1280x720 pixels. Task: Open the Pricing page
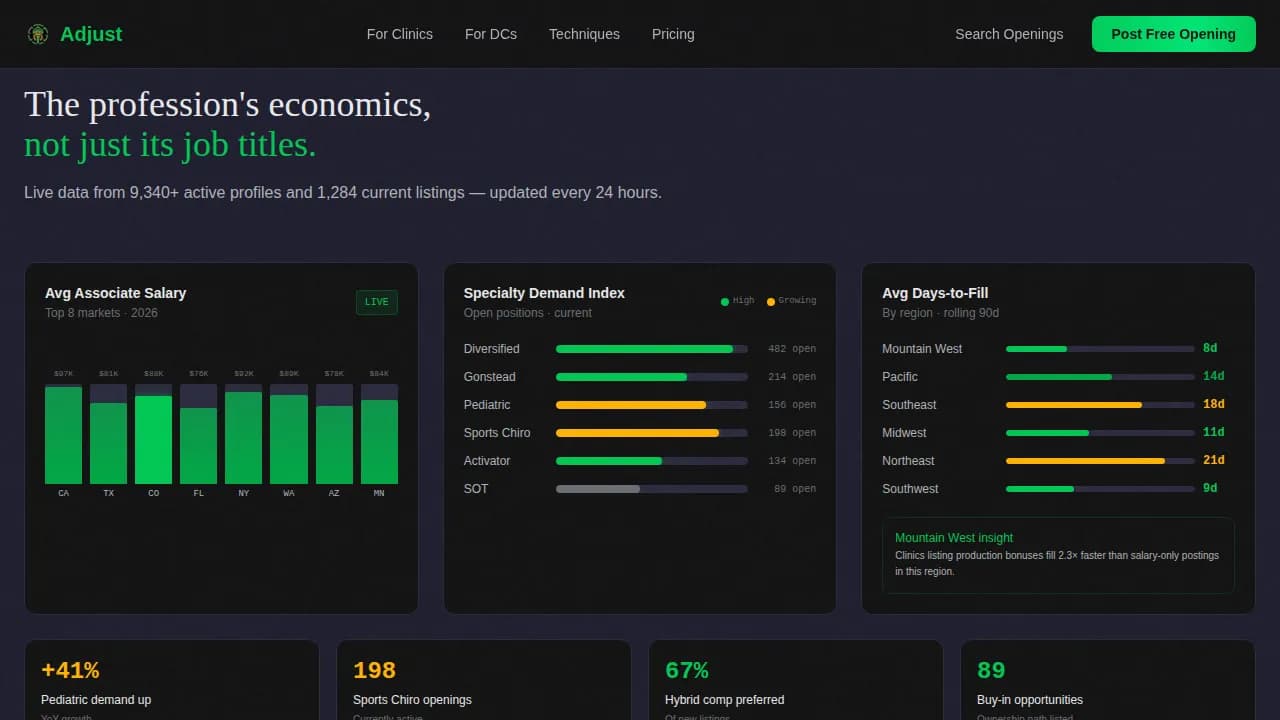click(x=672, y=34)
